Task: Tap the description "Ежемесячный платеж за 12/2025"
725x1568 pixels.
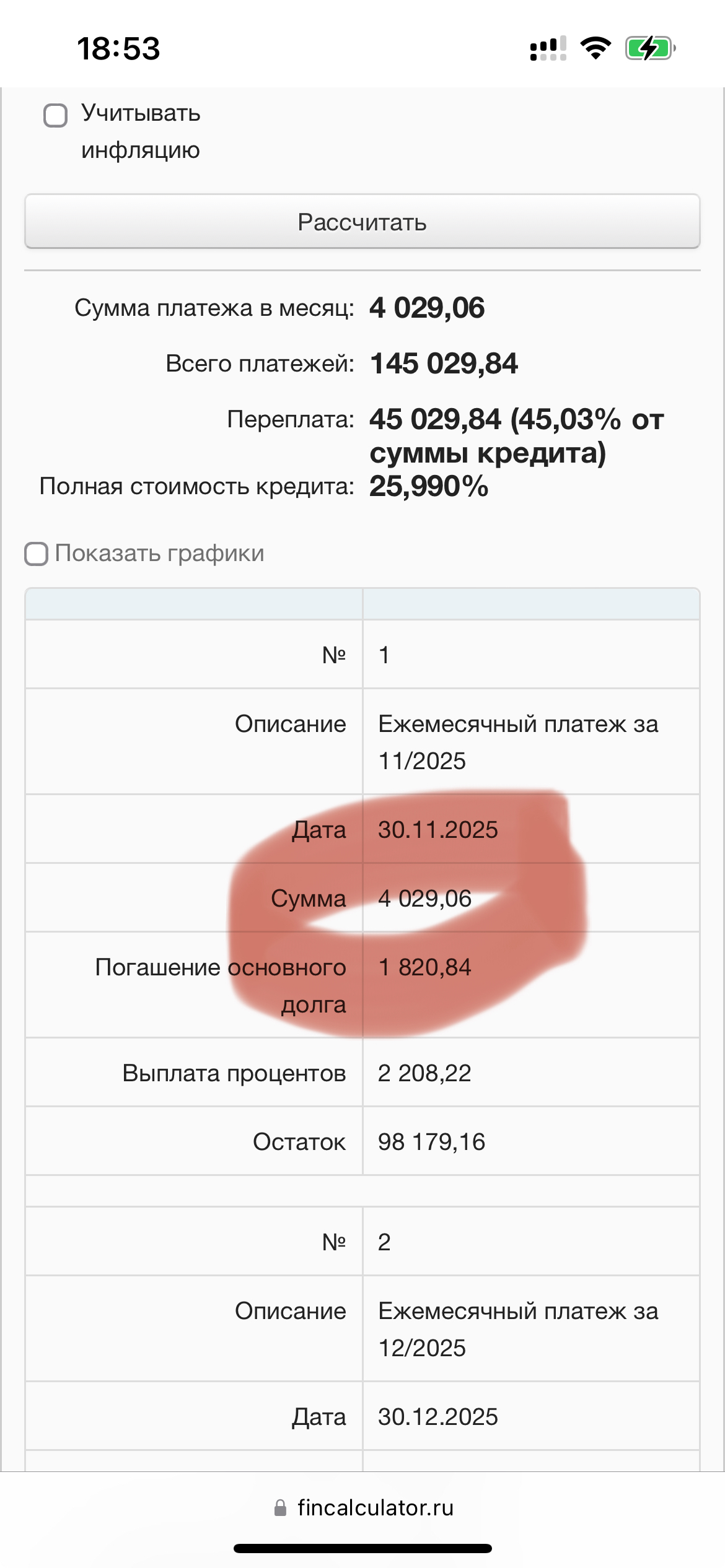Action: [518, 1329]
